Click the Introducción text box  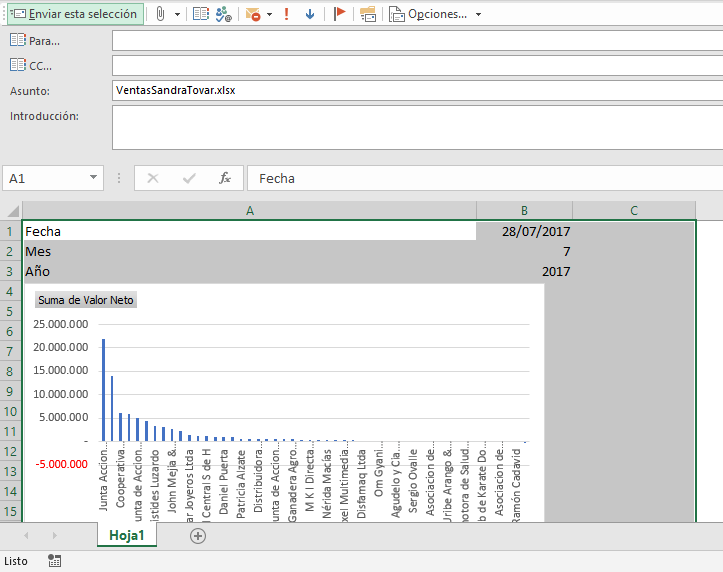417,127
